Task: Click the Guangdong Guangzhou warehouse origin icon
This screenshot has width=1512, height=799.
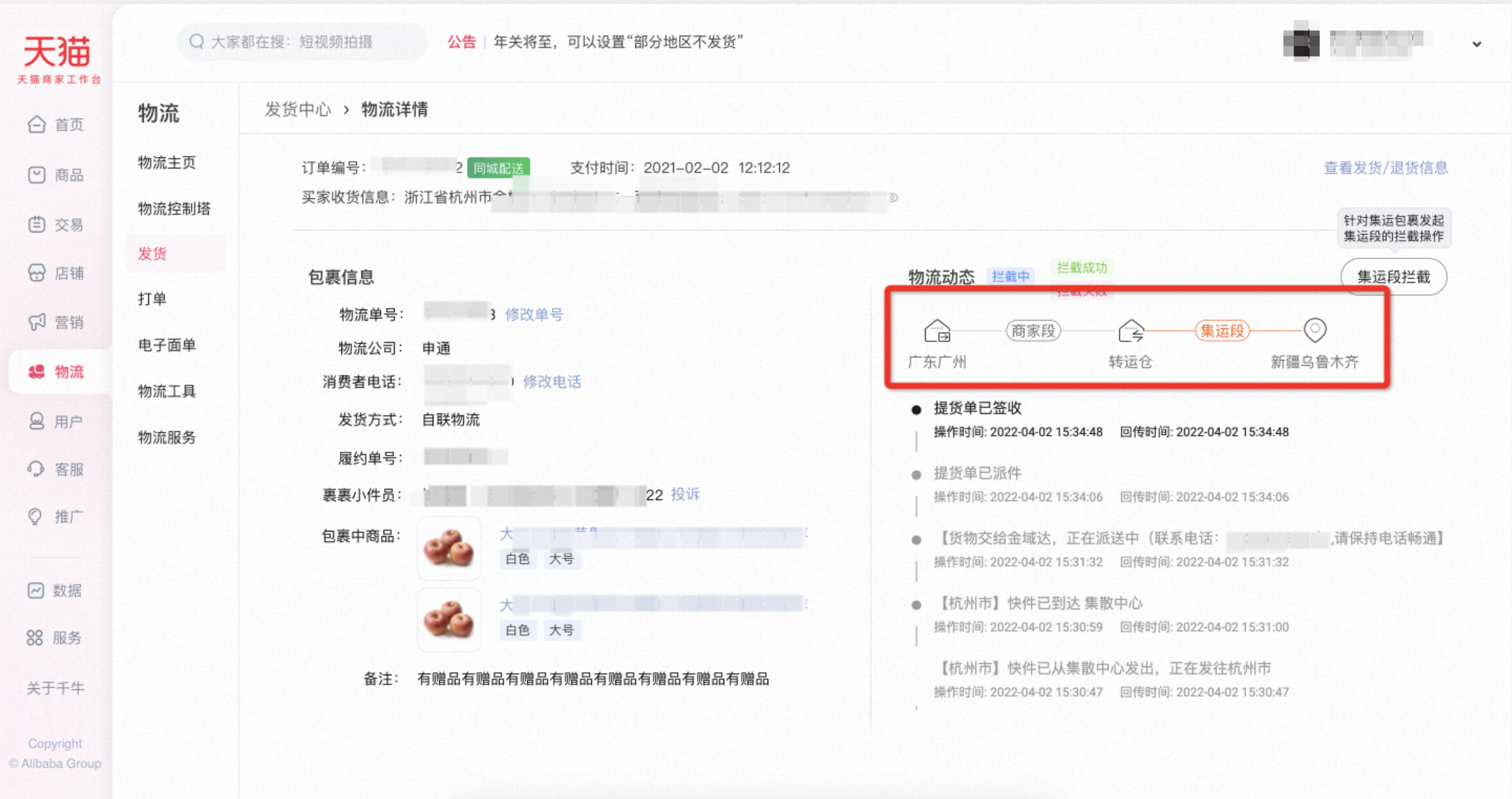Action: pos(937,331)
